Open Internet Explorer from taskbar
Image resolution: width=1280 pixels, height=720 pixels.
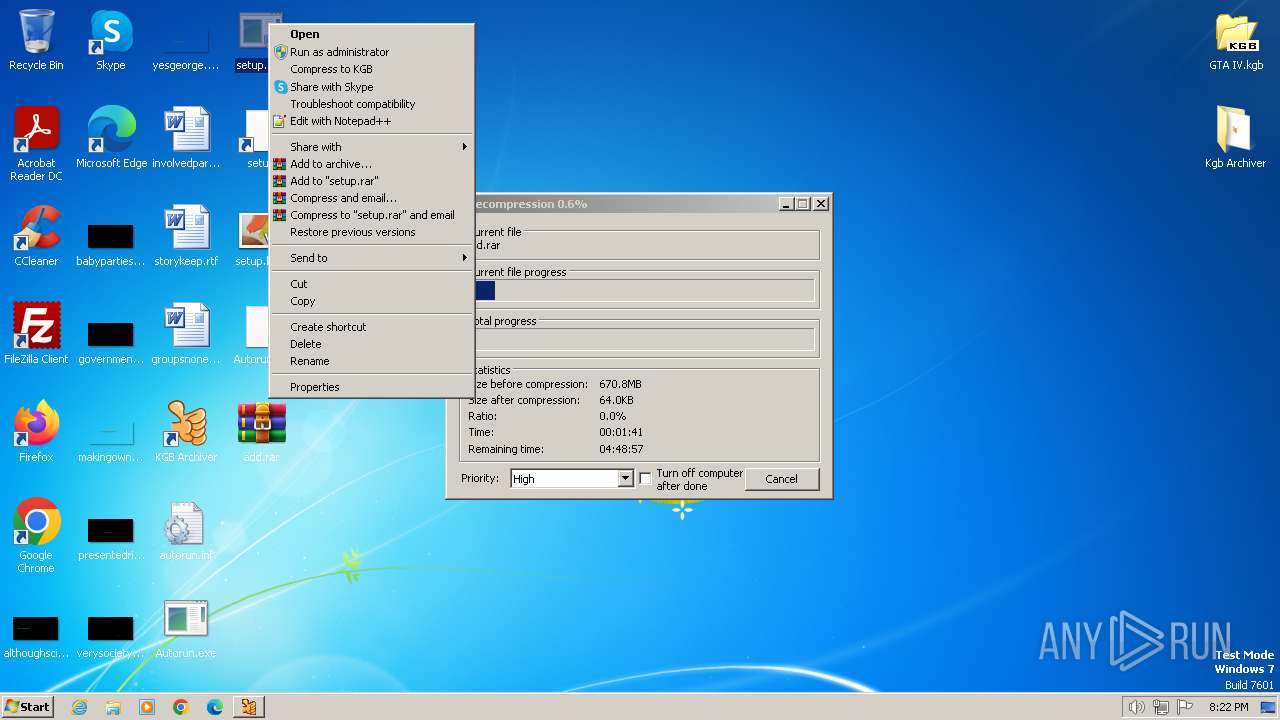[x=79, y=707]
